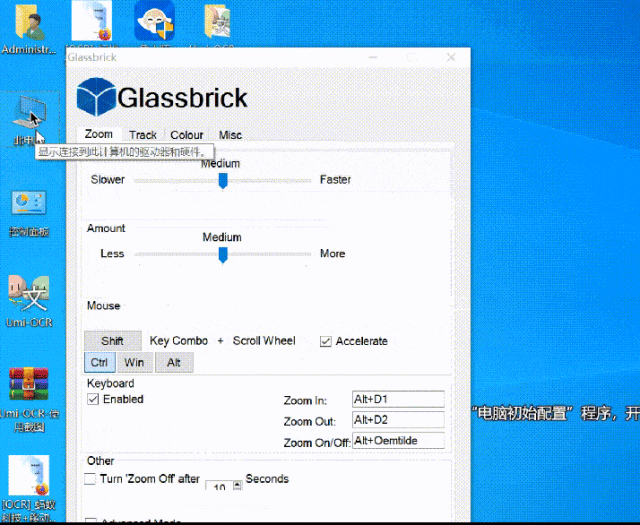Viewport: 640px width, 525px height.
Task: Open the Administrator folder desktop icon
Action: tap(29, 29)
